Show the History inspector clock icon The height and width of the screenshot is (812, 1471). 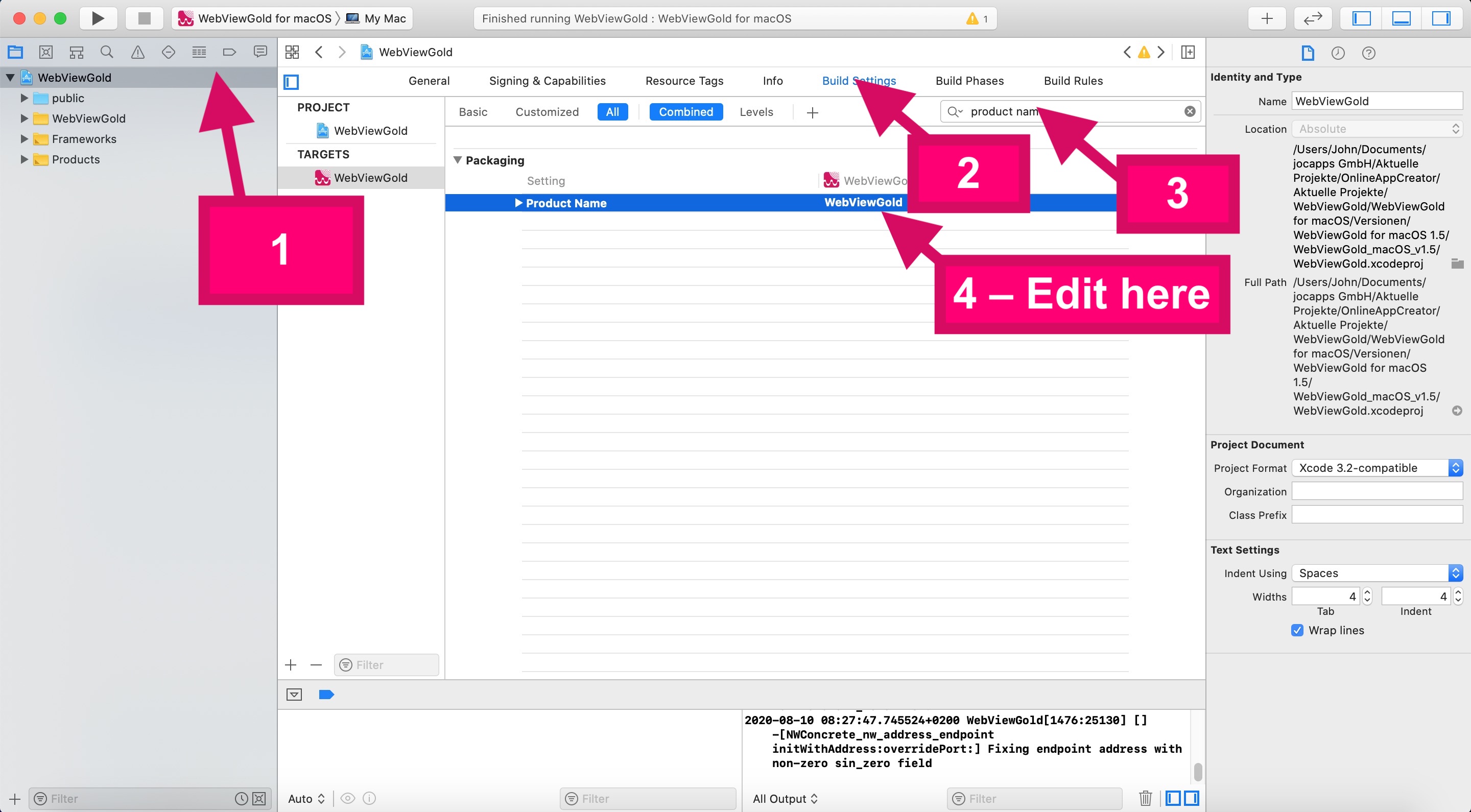pyautogui.click(x=1338, y=53)
